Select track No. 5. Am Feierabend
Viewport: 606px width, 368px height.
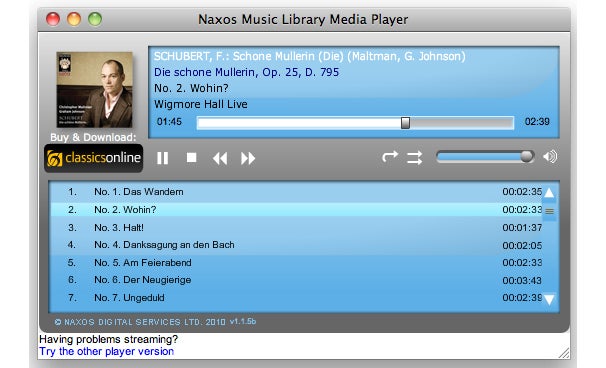296,263
